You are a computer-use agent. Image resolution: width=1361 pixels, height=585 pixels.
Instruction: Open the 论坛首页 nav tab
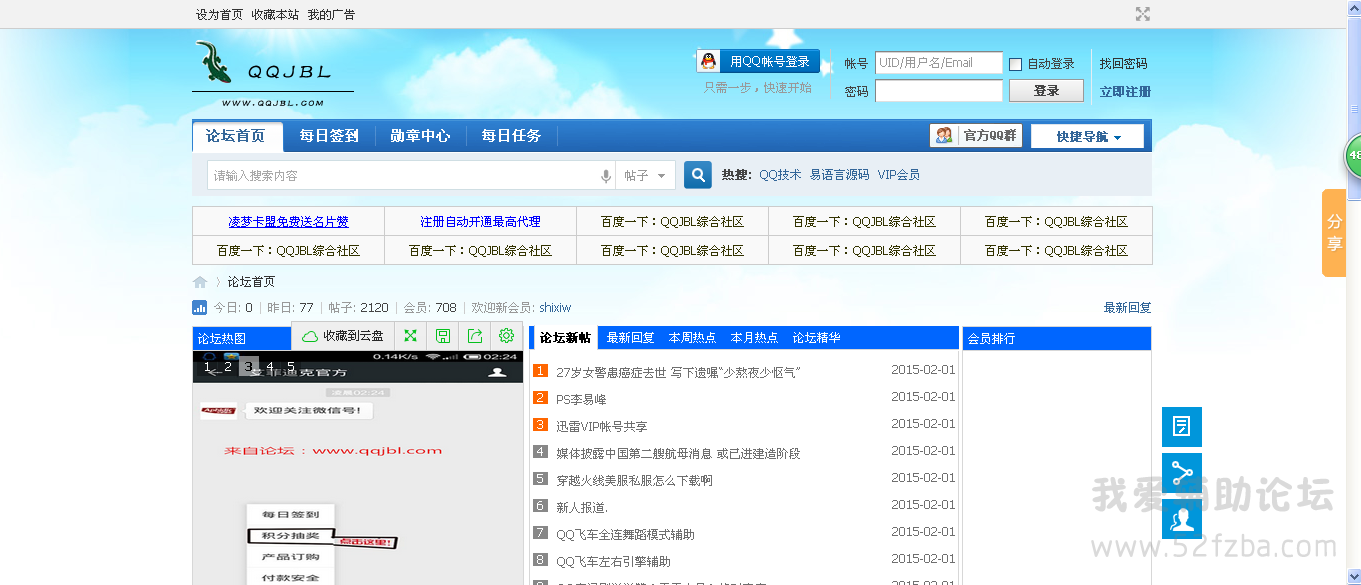click(236, 136)
